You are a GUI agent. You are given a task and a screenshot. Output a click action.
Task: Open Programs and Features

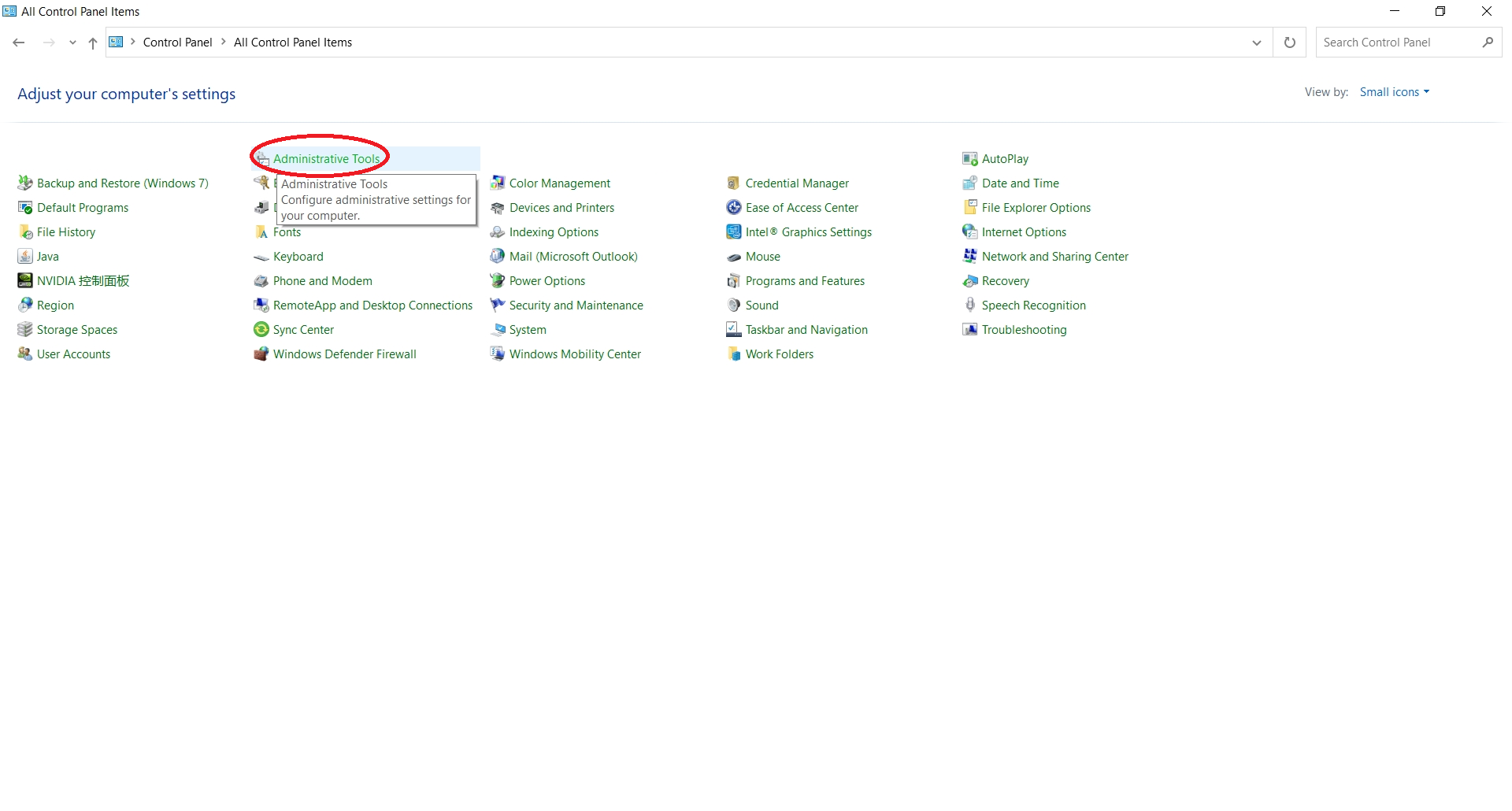[x=805, y=281]
